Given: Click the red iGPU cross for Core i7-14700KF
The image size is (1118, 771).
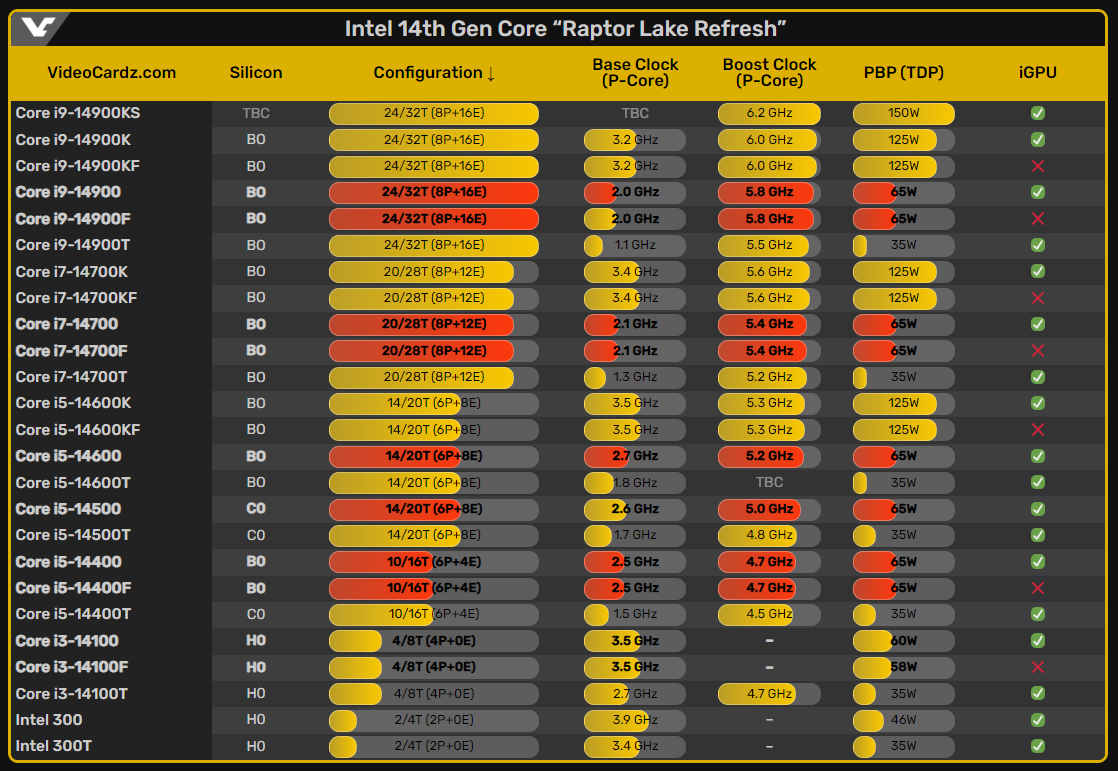Looking at the screenshot, I should (x=1038, y=297).
